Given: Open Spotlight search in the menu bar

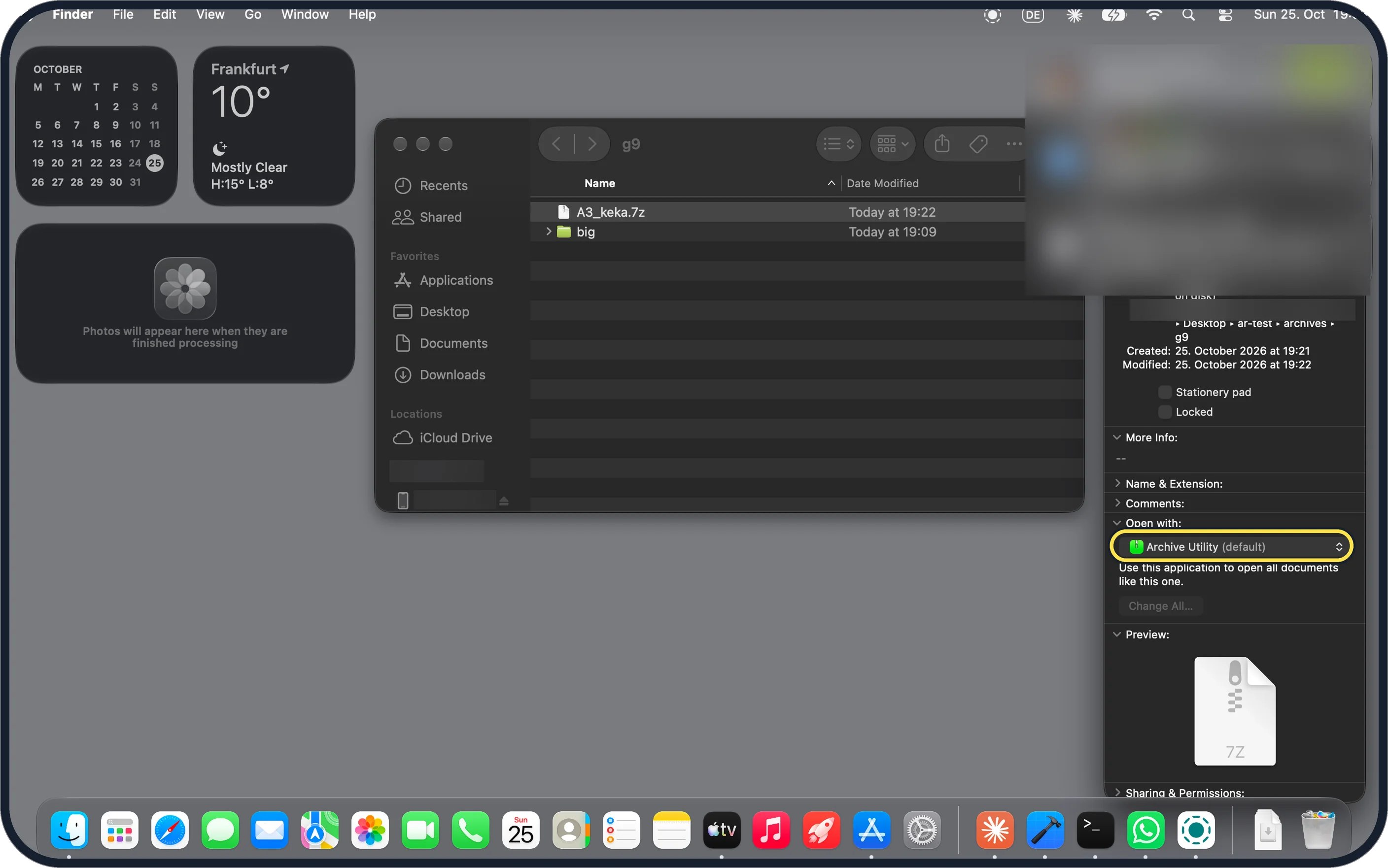Looking at the screenshot, I should [x=1189, y=15].
